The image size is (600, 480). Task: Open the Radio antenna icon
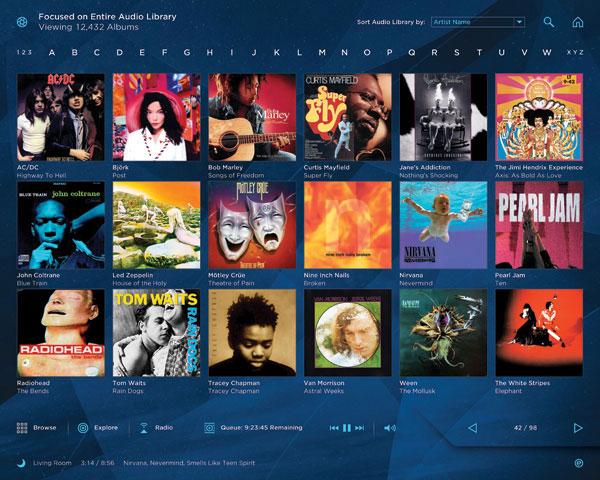pyautogui.click(x=144, y=428)
